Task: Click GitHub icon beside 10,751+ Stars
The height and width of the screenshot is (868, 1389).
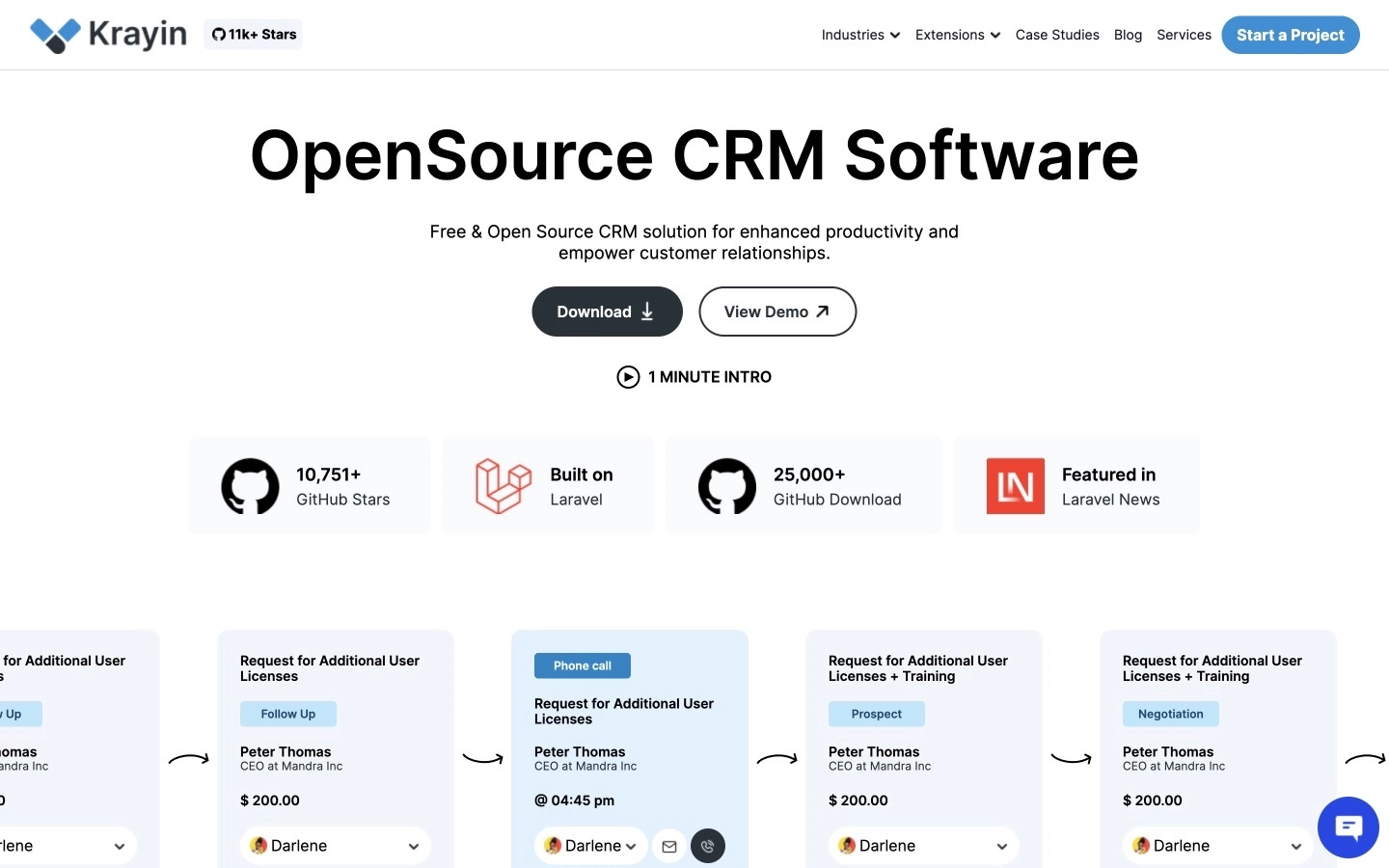Action: (x=250, y=486)
